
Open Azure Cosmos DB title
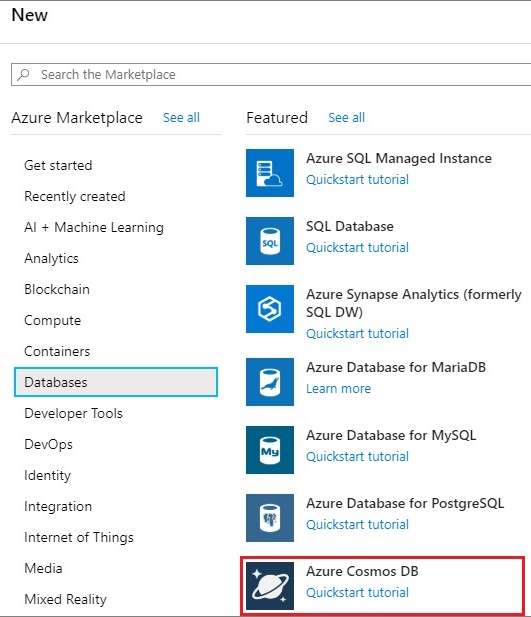pyautogui.click(x=362, y=571)
